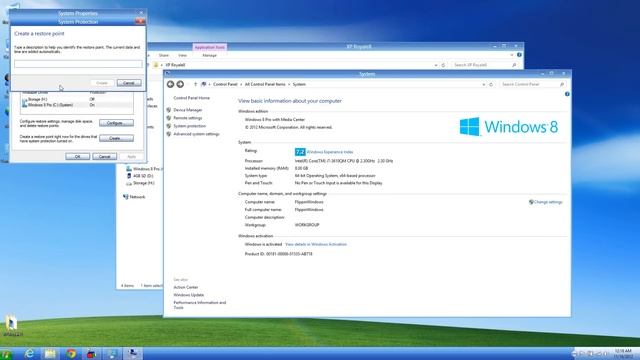The image size is (640, 360).
Task: Open Remote settings from the sidebar
Action: point(188,118)
